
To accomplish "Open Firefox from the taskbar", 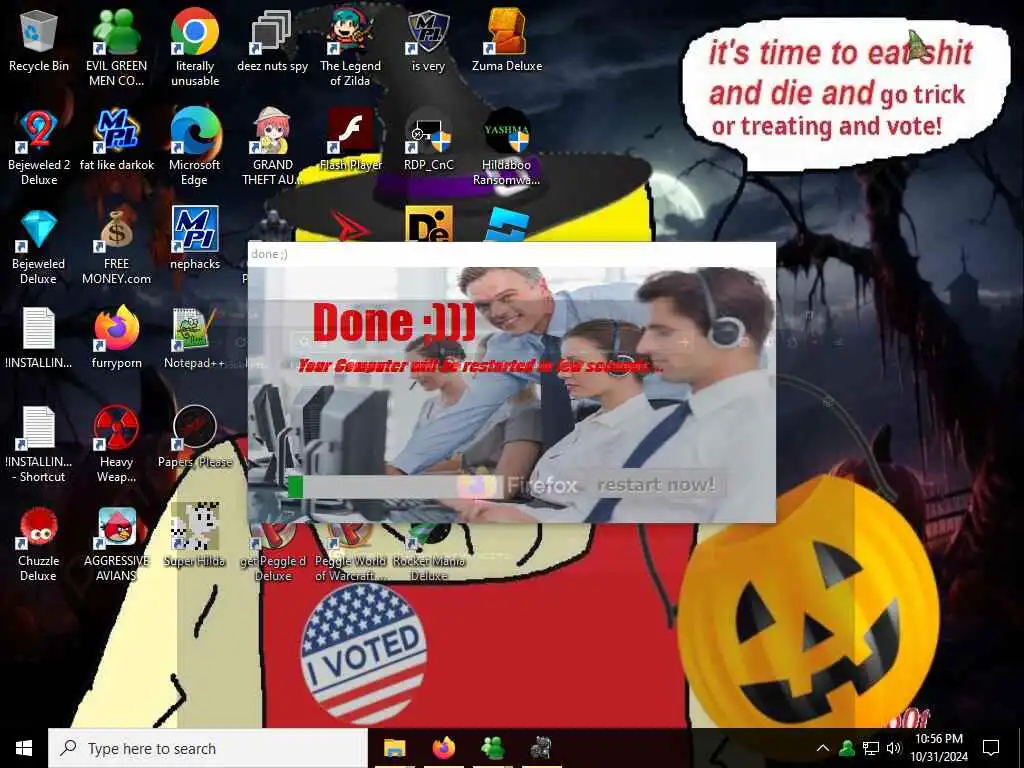I will tap(444, 748).
